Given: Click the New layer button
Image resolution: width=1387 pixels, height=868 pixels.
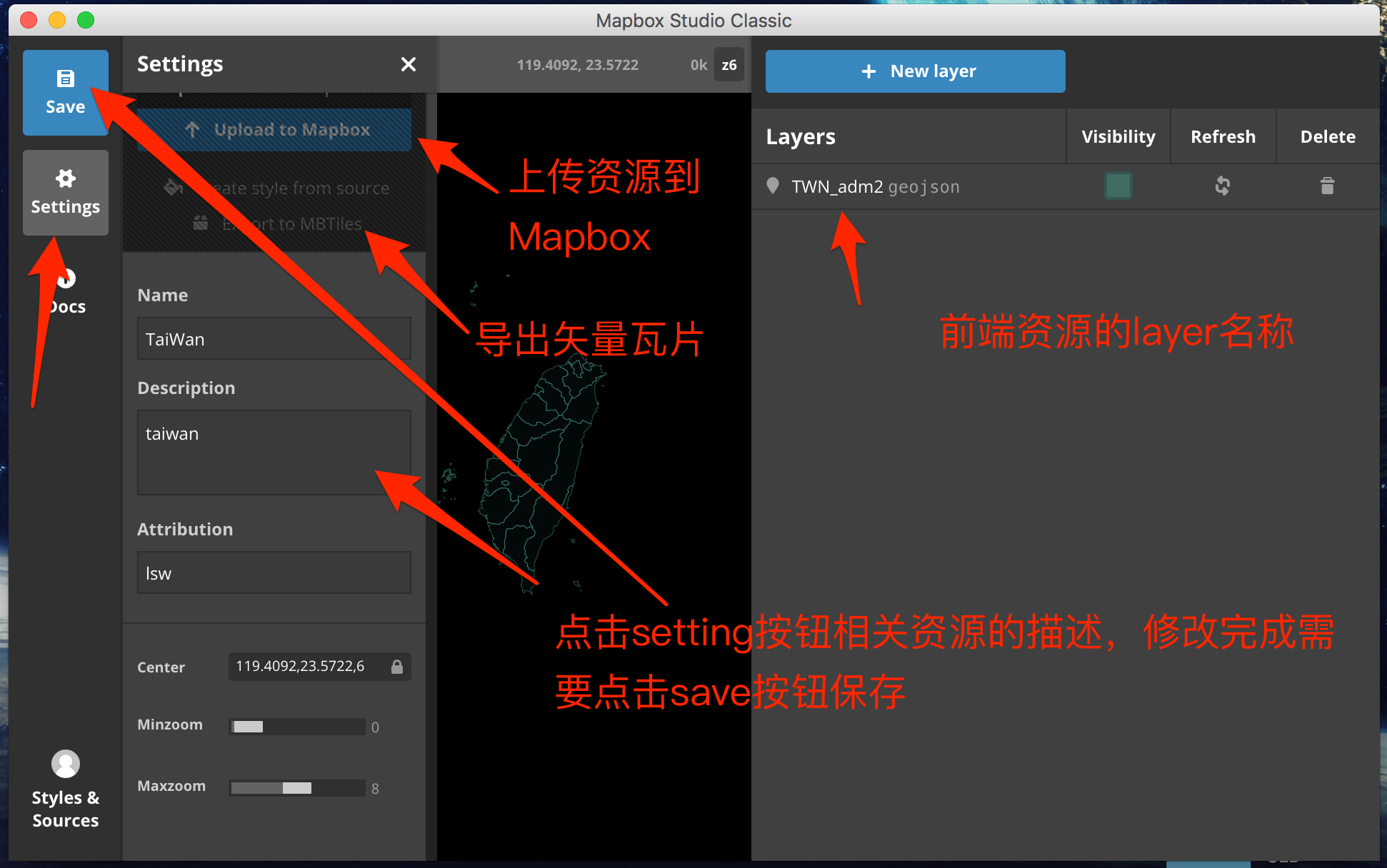Looking at the screenshot, I should 915,71.
